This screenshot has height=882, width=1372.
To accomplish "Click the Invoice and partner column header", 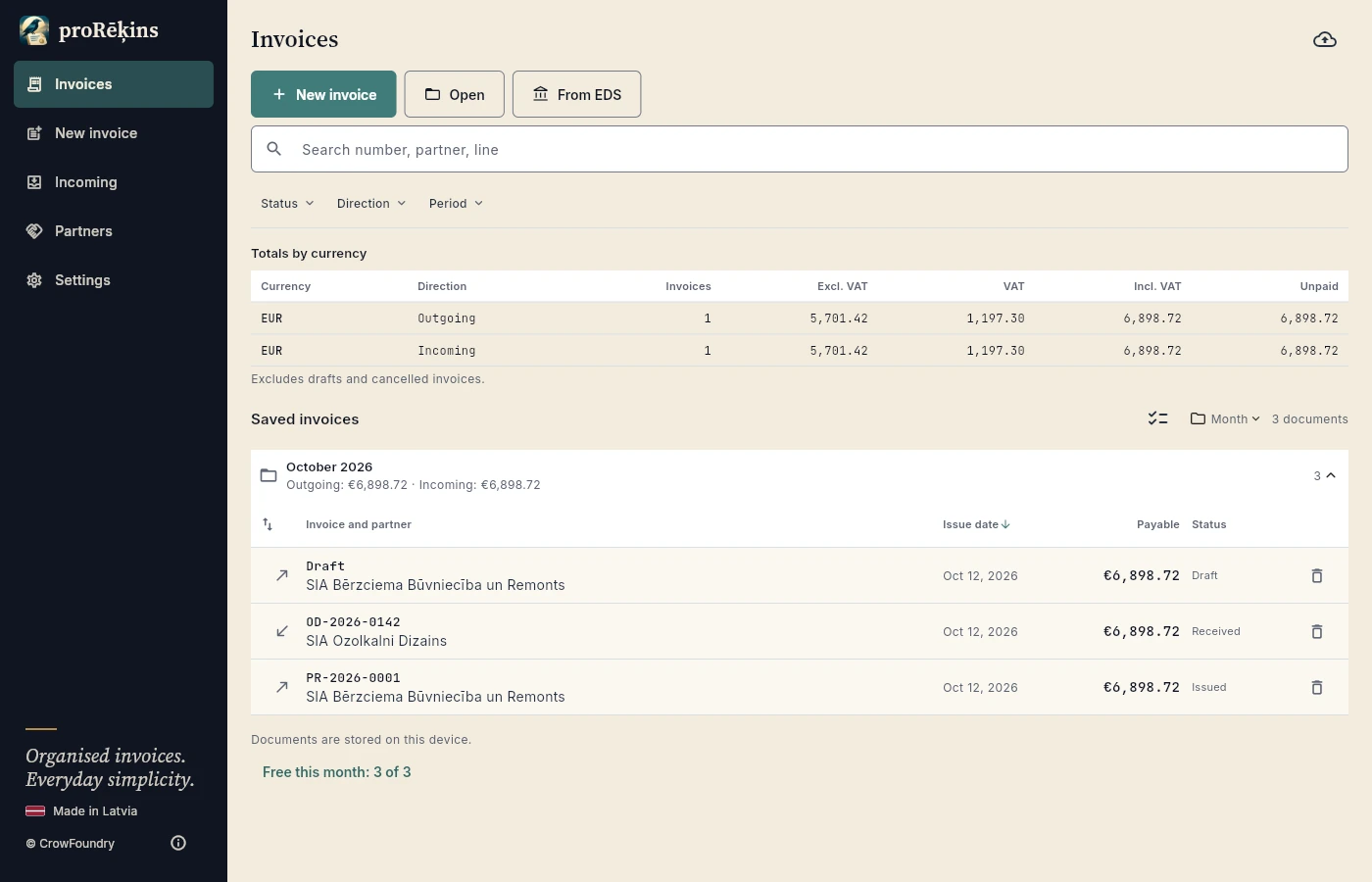I will coord(359,524).
